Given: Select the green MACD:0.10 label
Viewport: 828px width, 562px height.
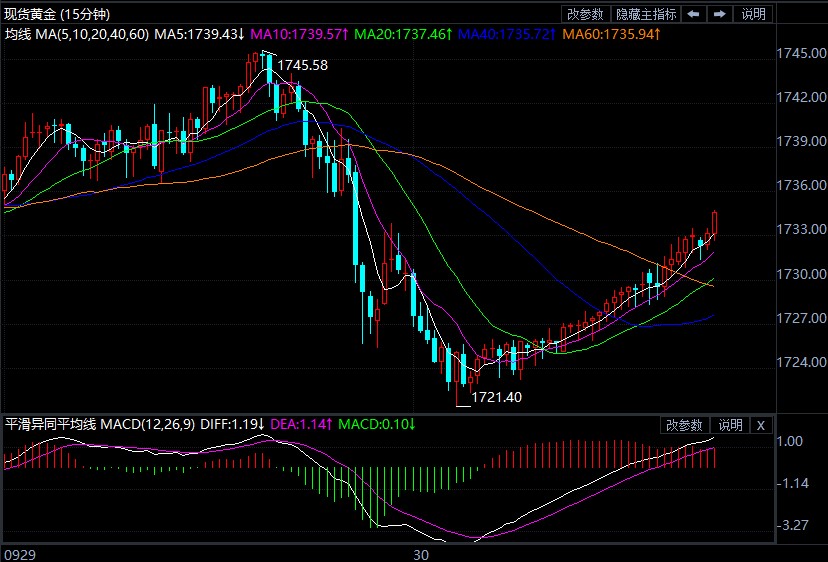Looking at the screenshot, I should 377,424.
